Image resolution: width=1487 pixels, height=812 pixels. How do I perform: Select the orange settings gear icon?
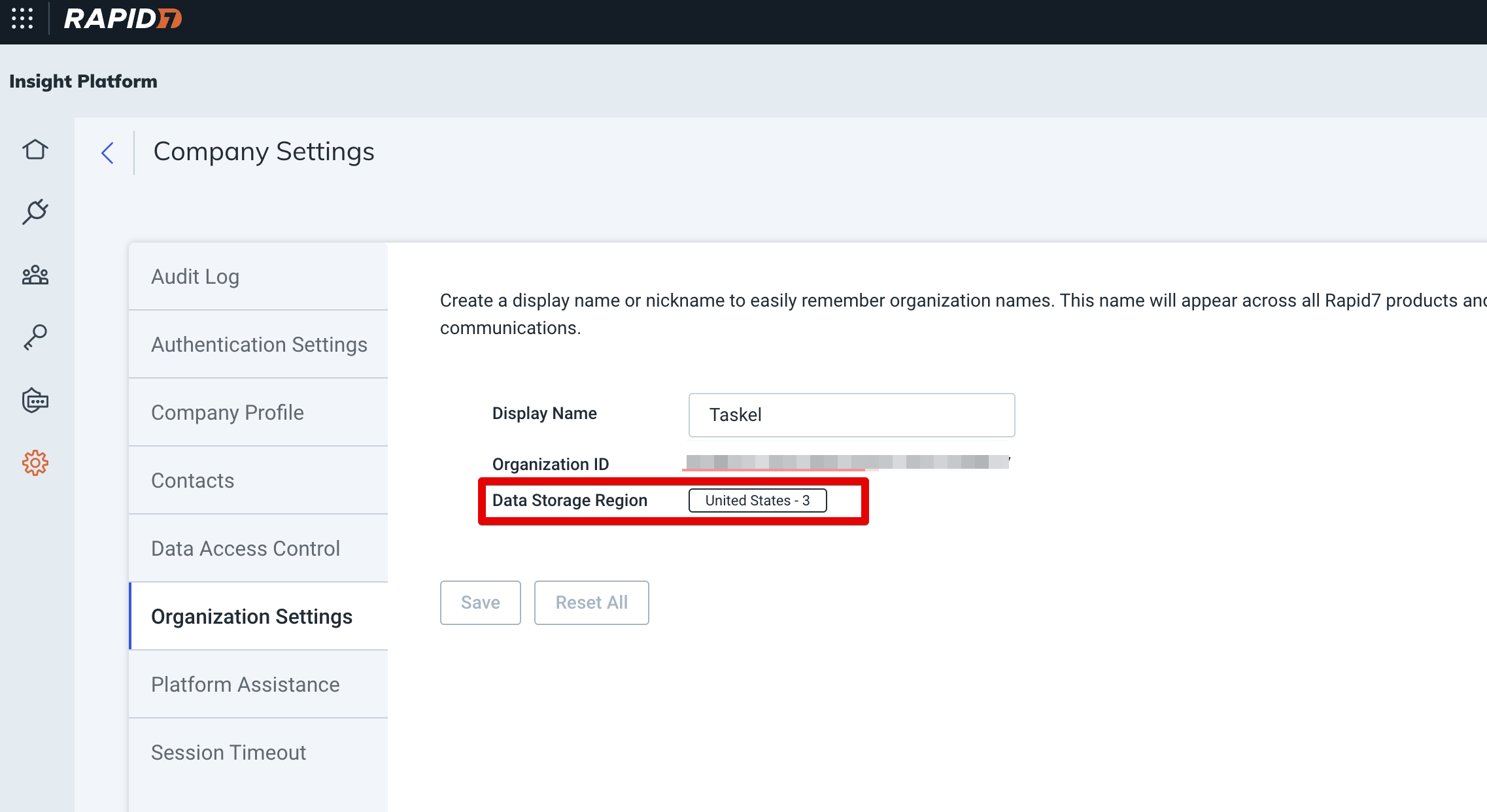35,463
